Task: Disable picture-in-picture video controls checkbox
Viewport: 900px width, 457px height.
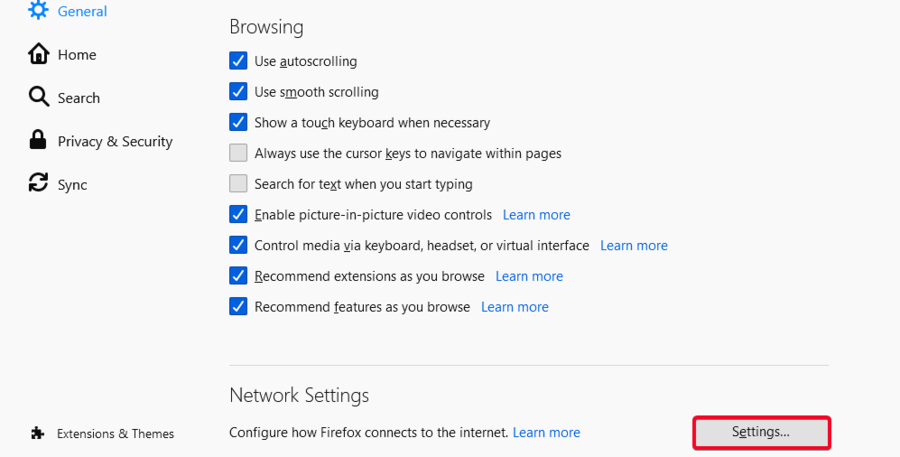Action: pyautogui.click(x=238, y=215)
